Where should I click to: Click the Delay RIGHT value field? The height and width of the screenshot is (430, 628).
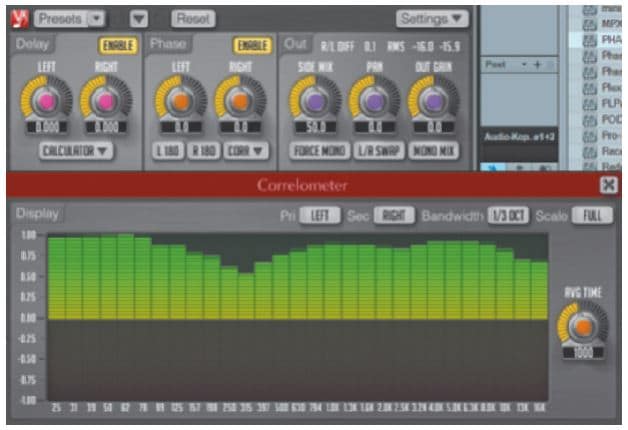point(106,127)
